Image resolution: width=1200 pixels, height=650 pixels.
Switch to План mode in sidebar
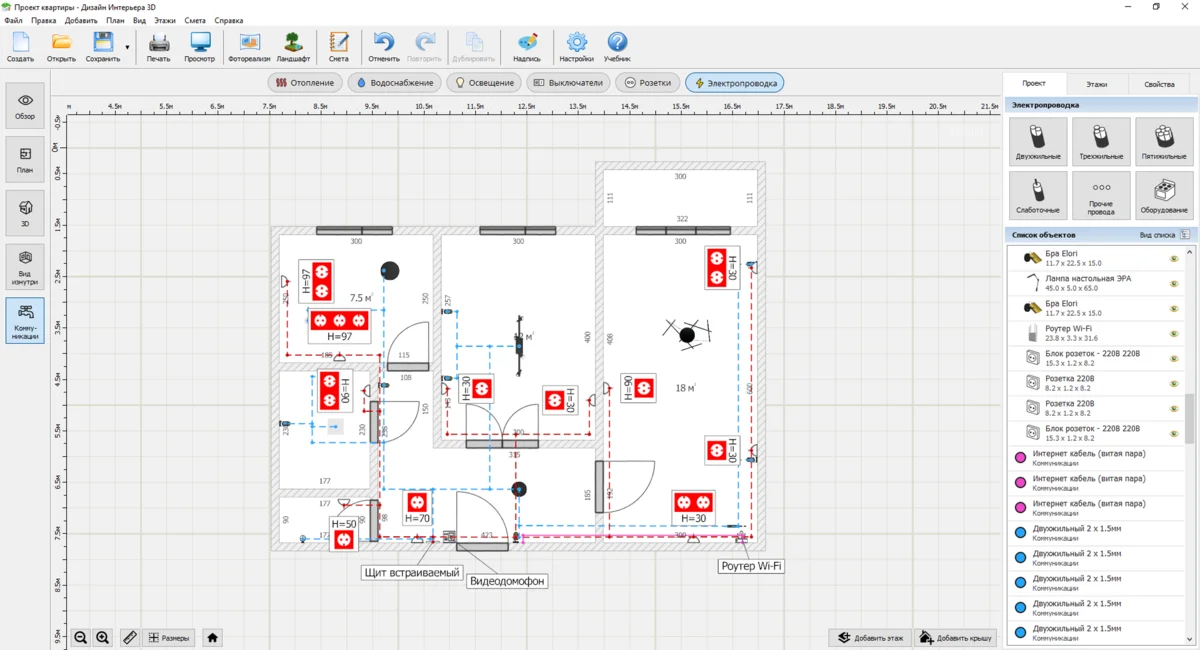[x=25, y=160]
